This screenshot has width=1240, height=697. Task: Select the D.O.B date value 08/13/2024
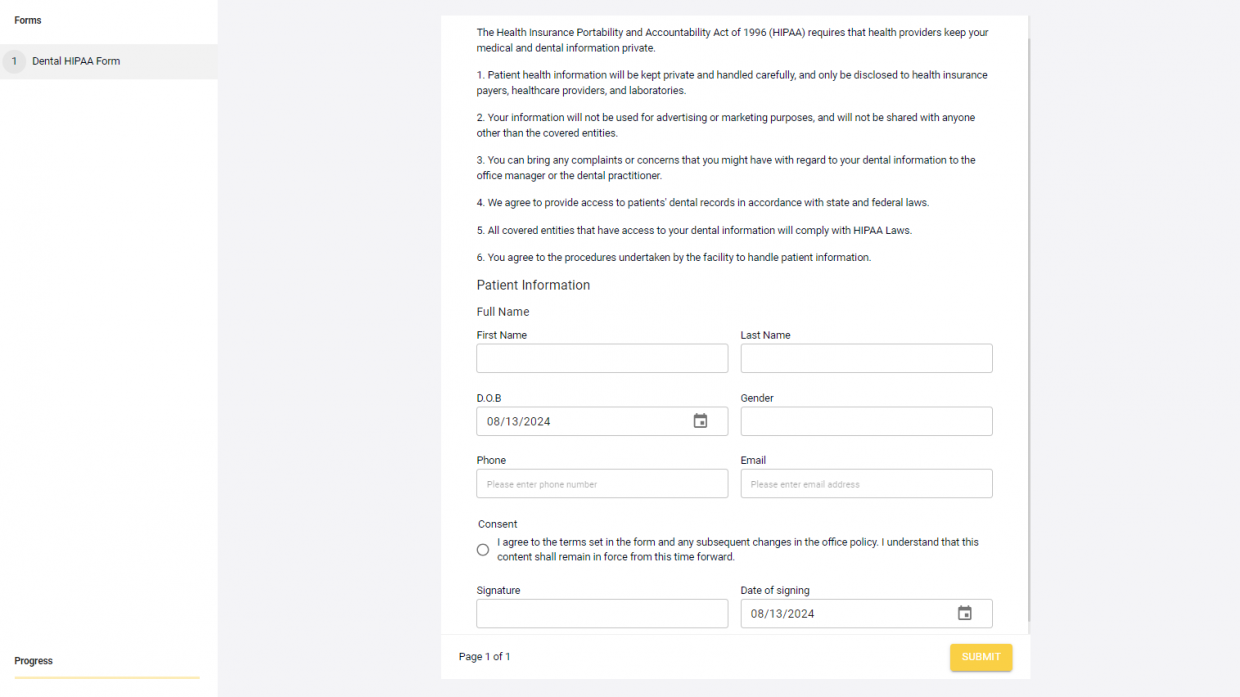tap(516, 421)
